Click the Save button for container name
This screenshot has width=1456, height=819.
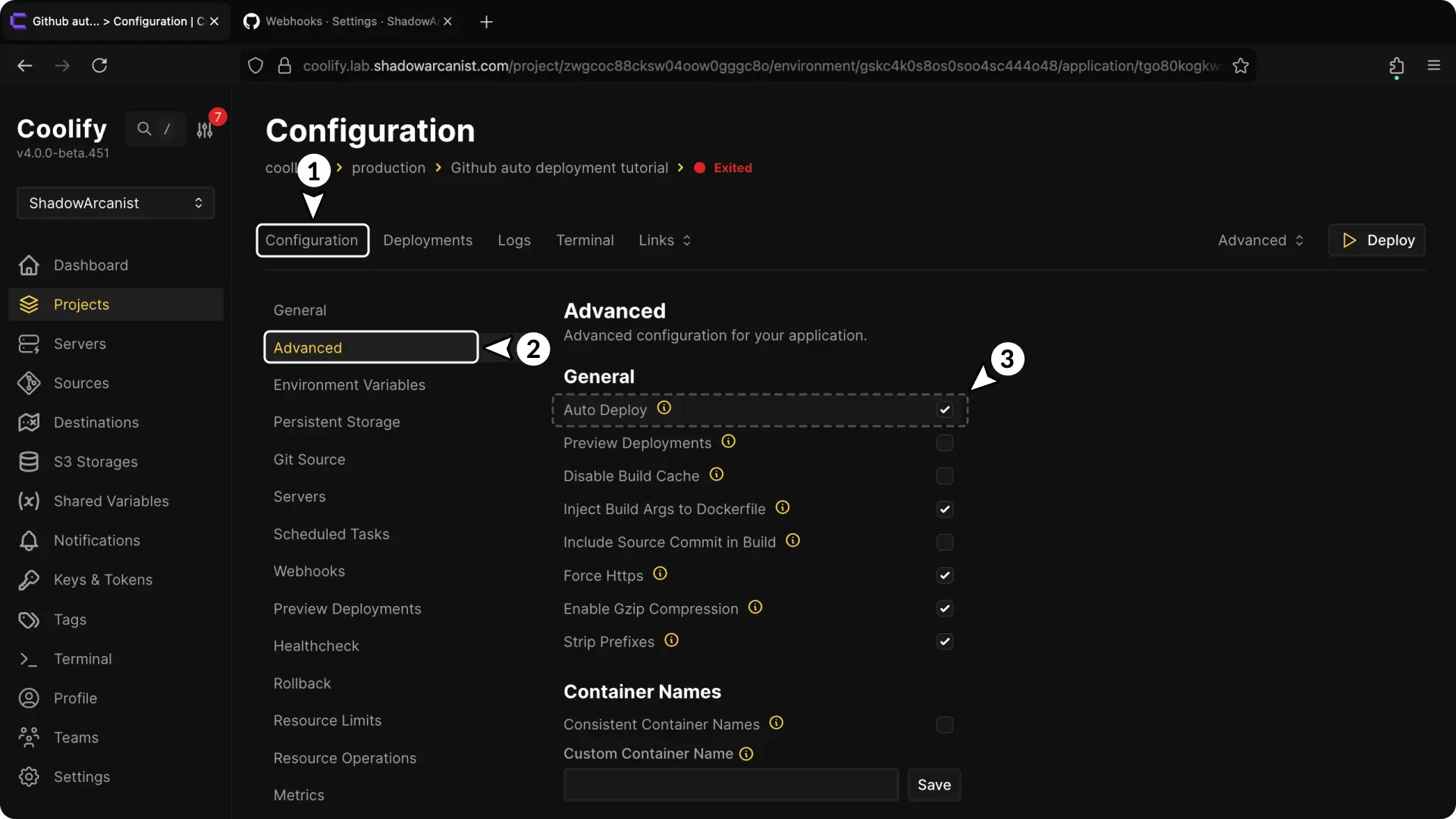pyautogui.click(x=934, y=785)
